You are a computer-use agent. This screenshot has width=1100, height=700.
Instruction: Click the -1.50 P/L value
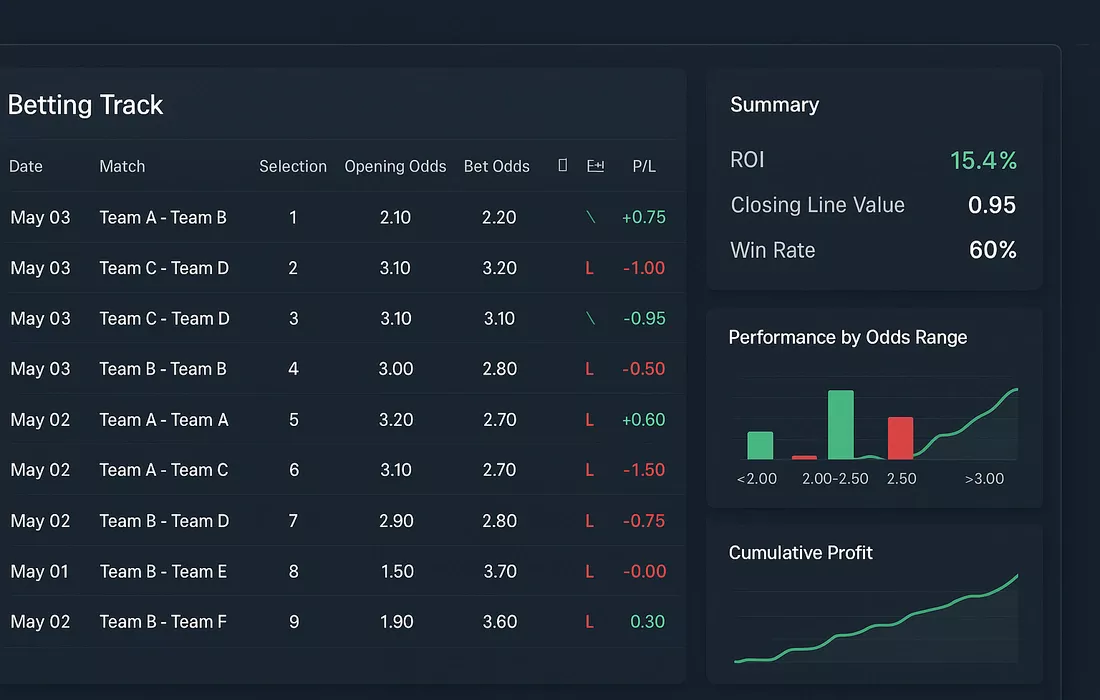pos(644,470)
